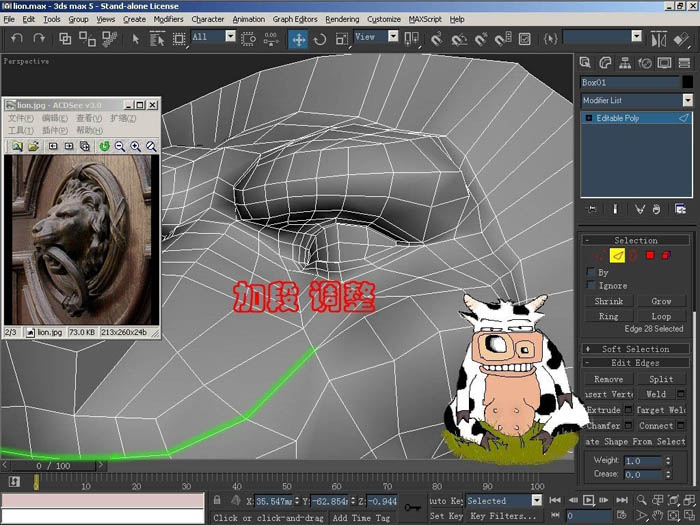
Task: Click the Loop selection button
Action: (661, 316)
